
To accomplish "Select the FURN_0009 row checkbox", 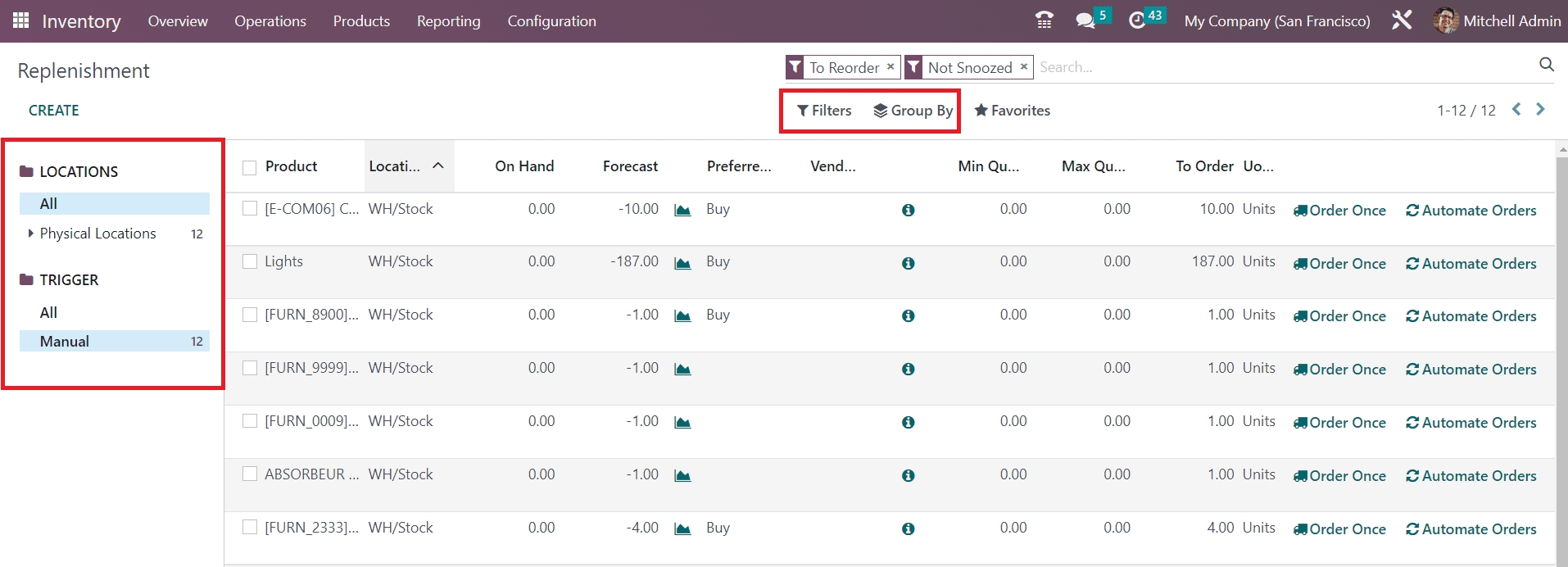I will (250, 421).
